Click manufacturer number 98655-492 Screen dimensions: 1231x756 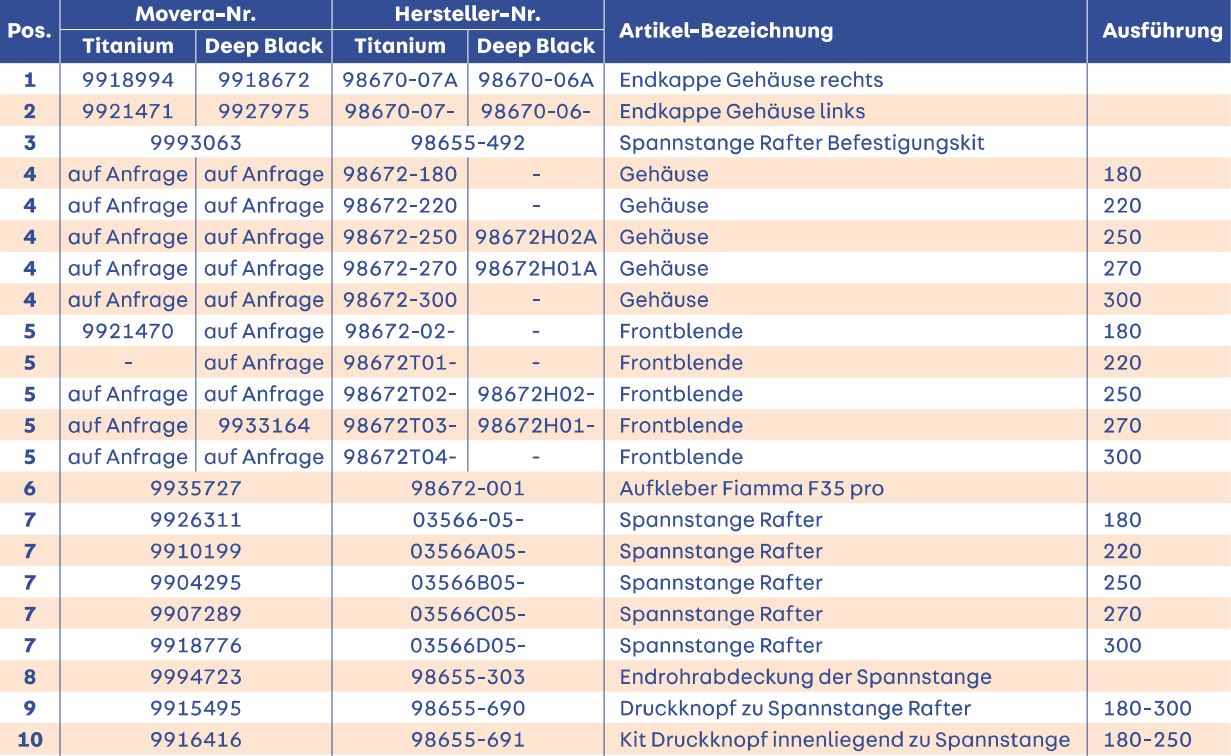(x=467, y=143)
